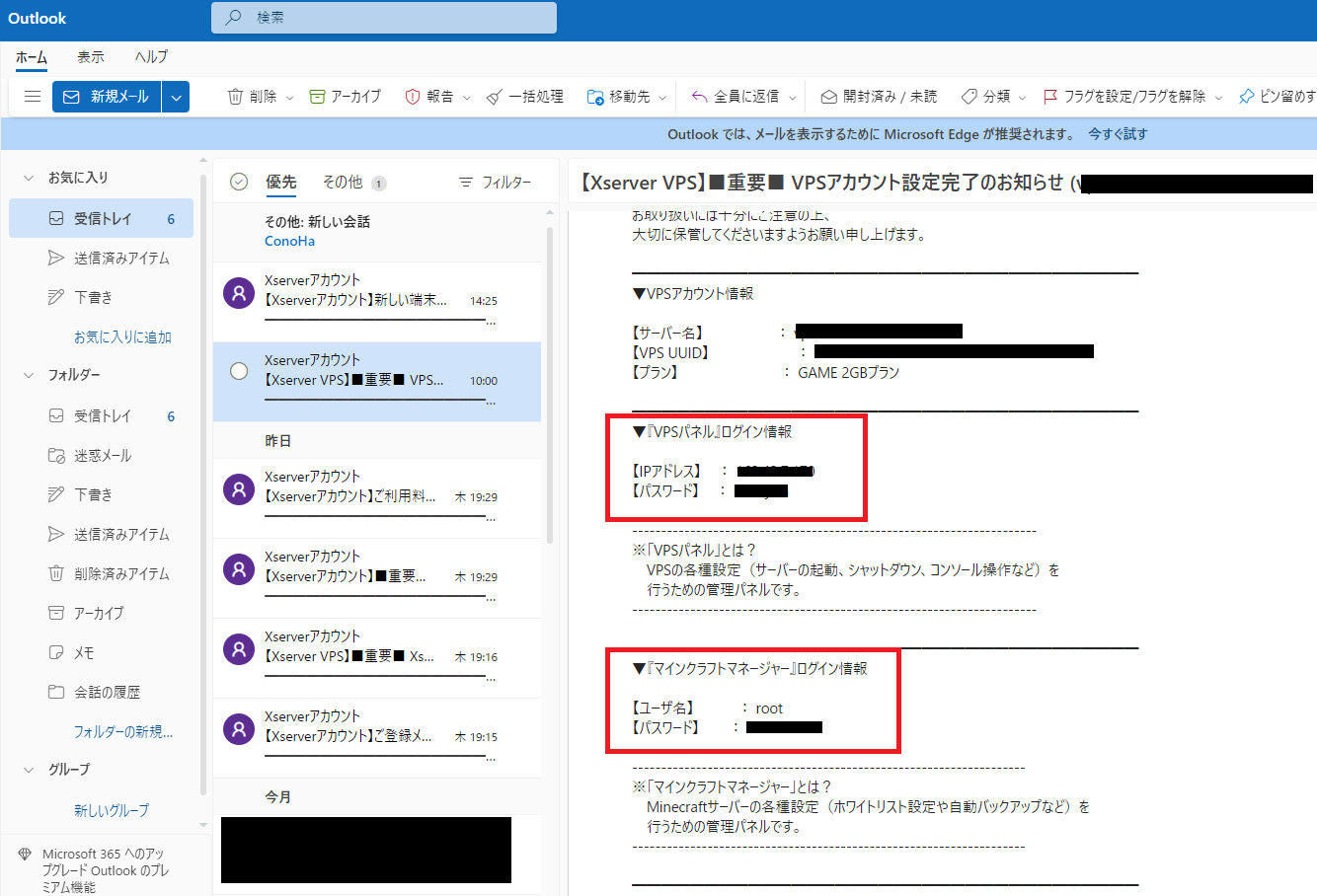The image size is (1317, 896).
Task: Select the radio circle on the 10:00 Xserver VPS mail
Action: (239, 371)
